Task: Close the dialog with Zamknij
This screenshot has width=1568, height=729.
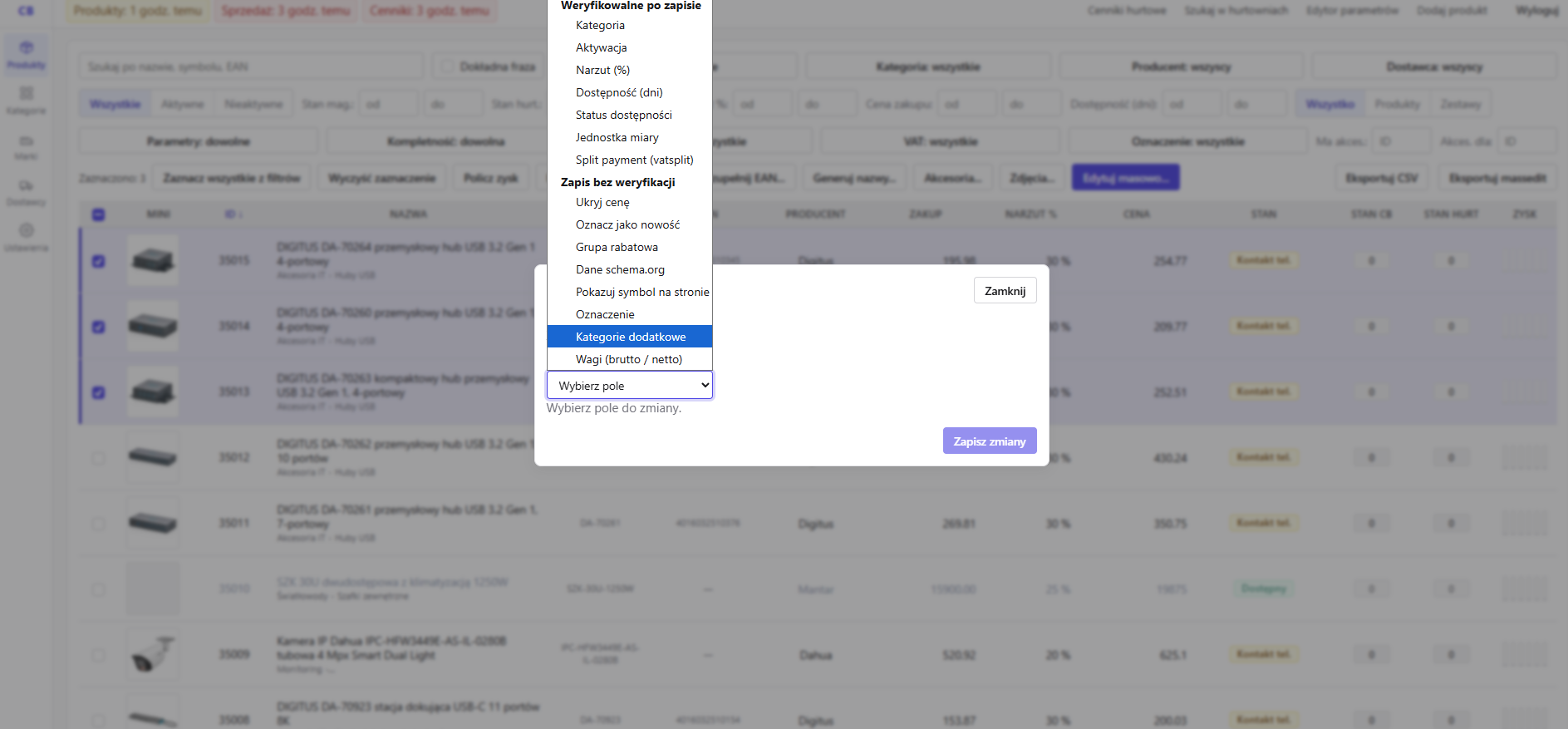Action: (x=1005, y=291)
